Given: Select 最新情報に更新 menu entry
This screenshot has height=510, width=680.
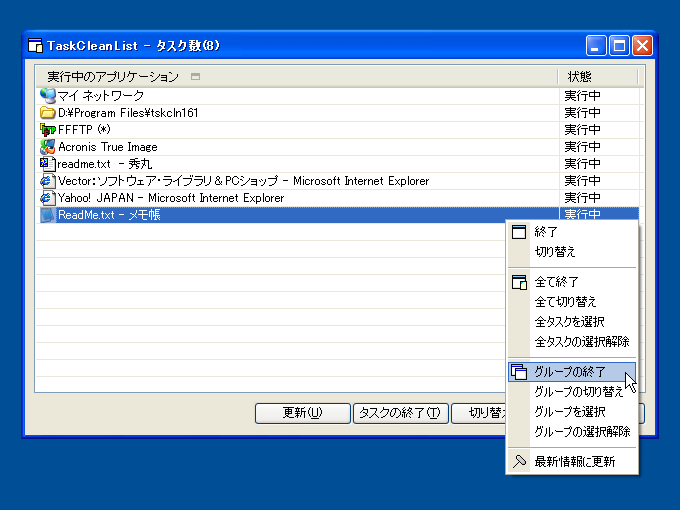Looking at the screenshot, I should tap(572, 461).
